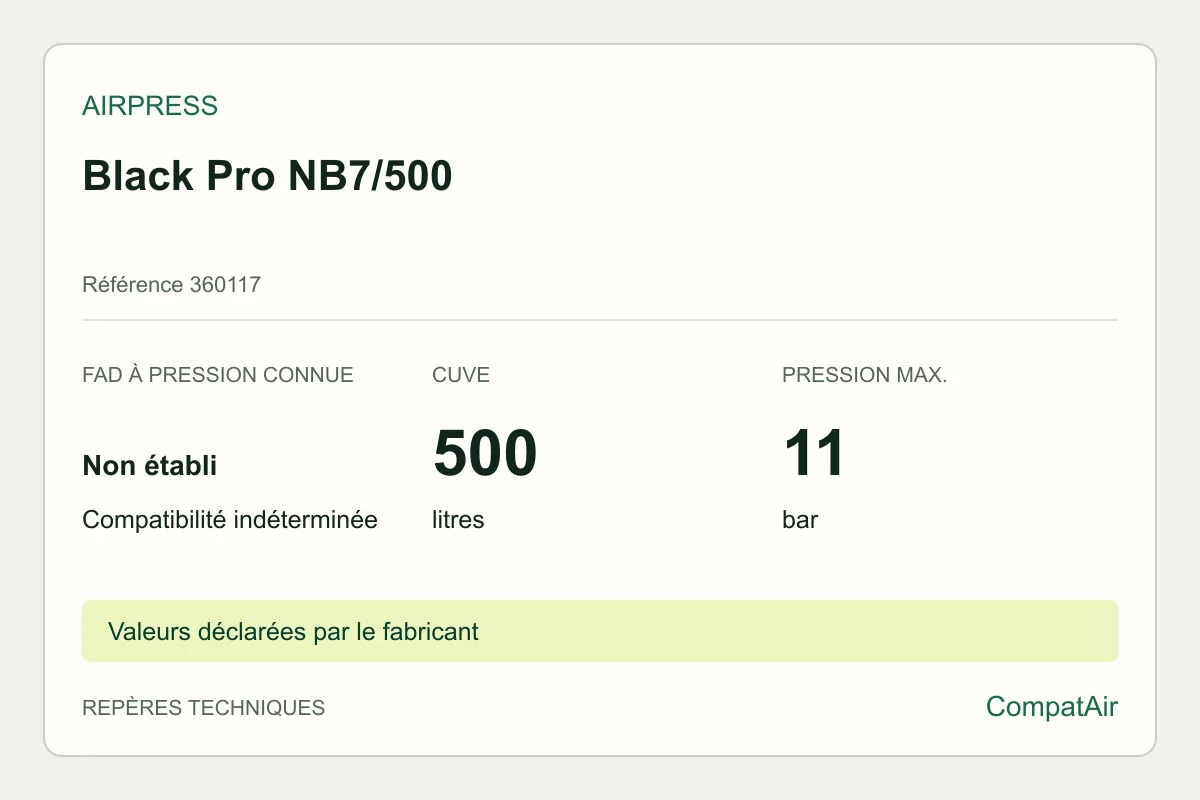Click the FAD À PRESSION CONNUE heading
This screenshot has height=800, width=1200.
[218, 376]
